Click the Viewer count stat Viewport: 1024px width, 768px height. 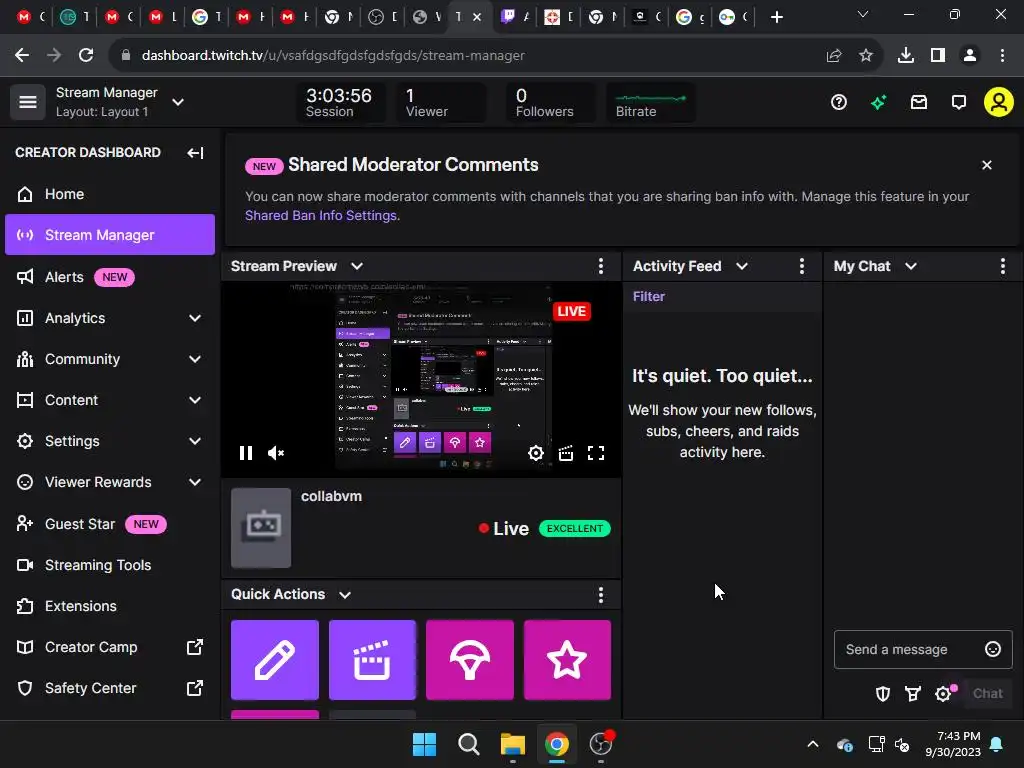point(440,103)
